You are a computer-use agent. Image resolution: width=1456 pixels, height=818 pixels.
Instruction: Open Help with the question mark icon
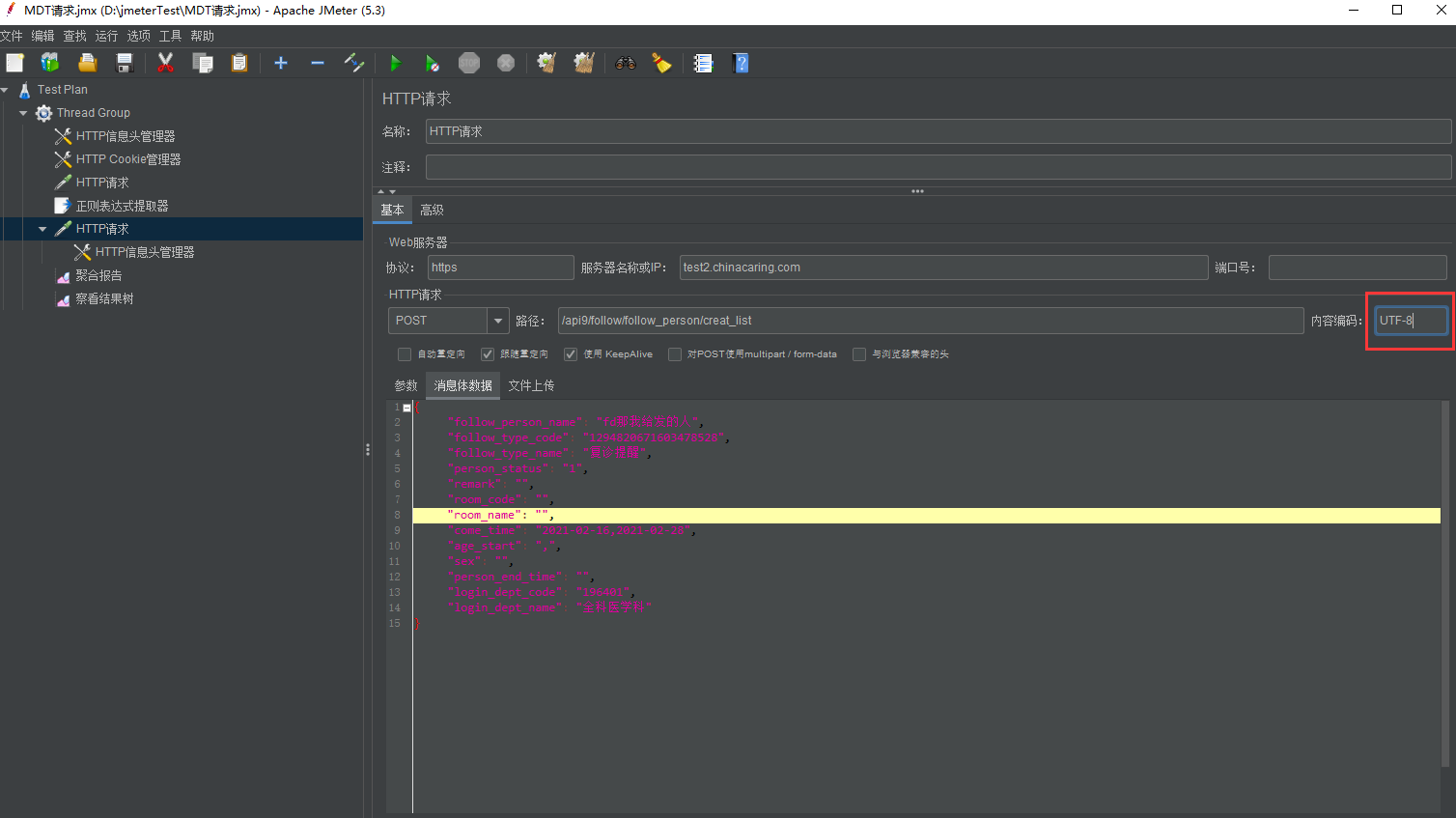pyautogui.click(x=741, y=63)
